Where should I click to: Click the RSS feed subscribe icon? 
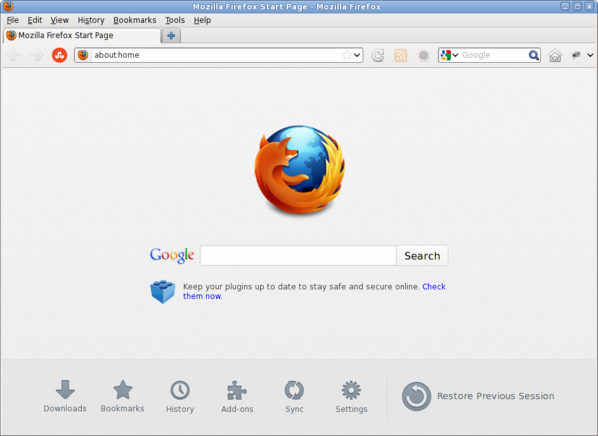[400, 55]
